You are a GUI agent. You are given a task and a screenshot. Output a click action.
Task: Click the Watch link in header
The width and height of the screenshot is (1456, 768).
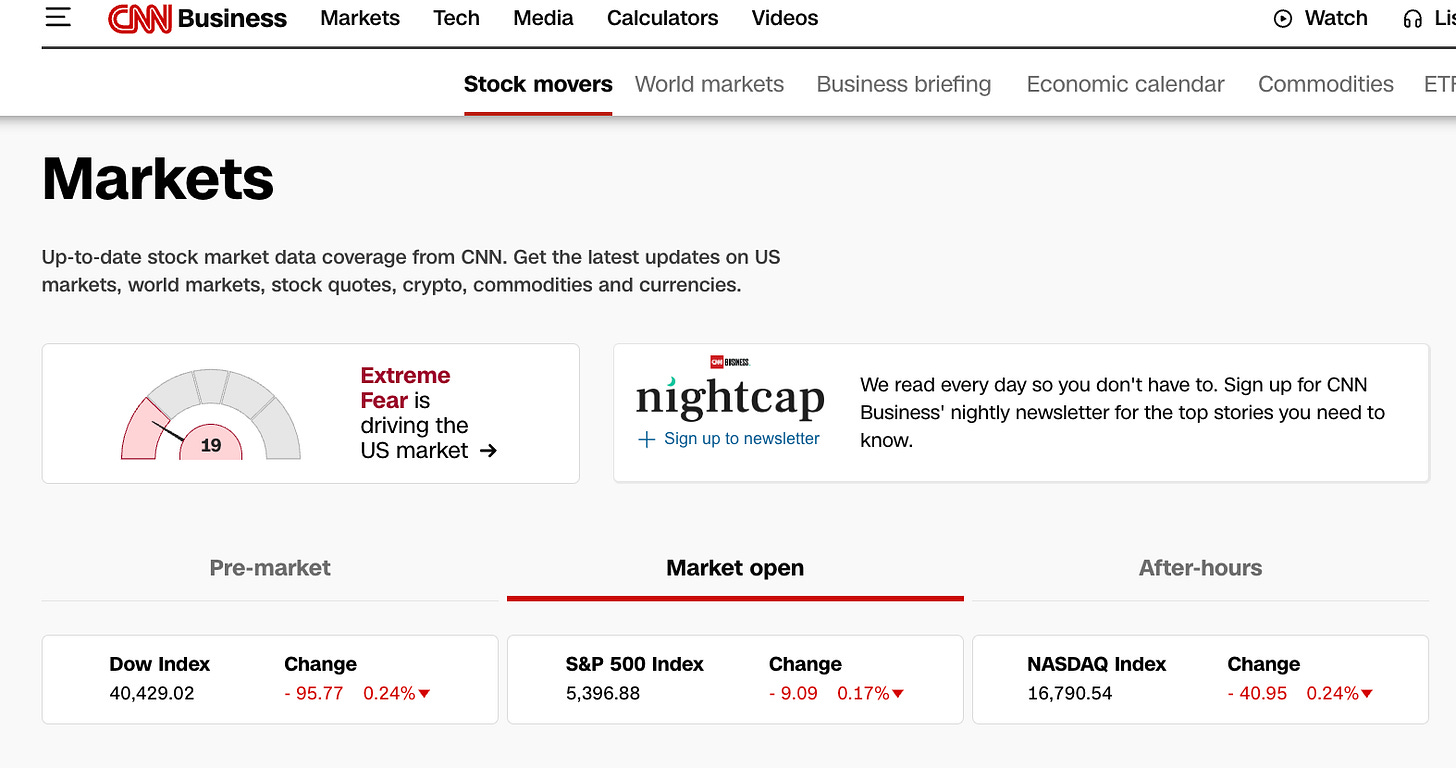1336,18
